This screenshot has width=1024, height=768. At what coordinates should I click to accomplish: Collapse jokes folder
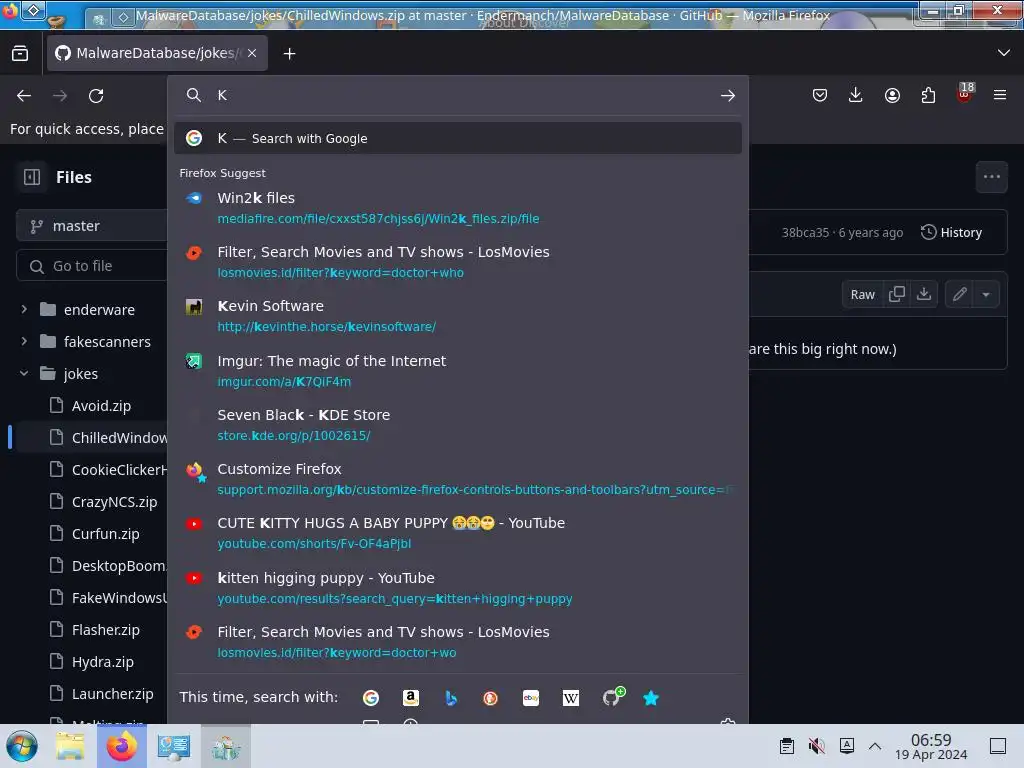tap(24, 373)
